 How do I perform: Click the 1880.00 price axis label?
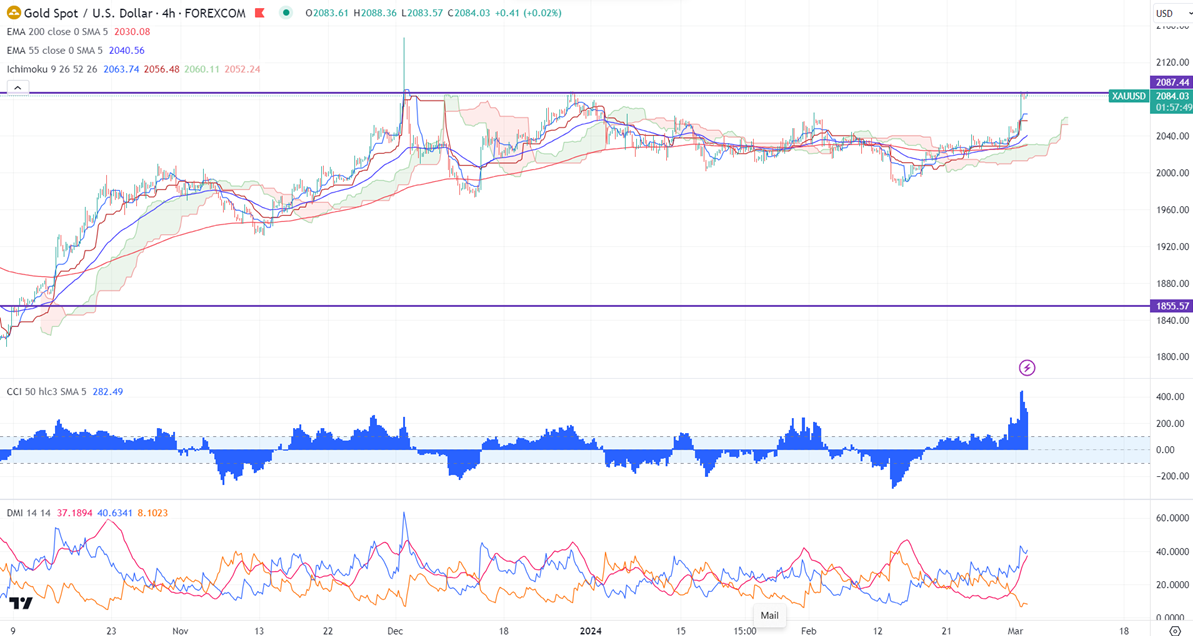(1172, 284)
